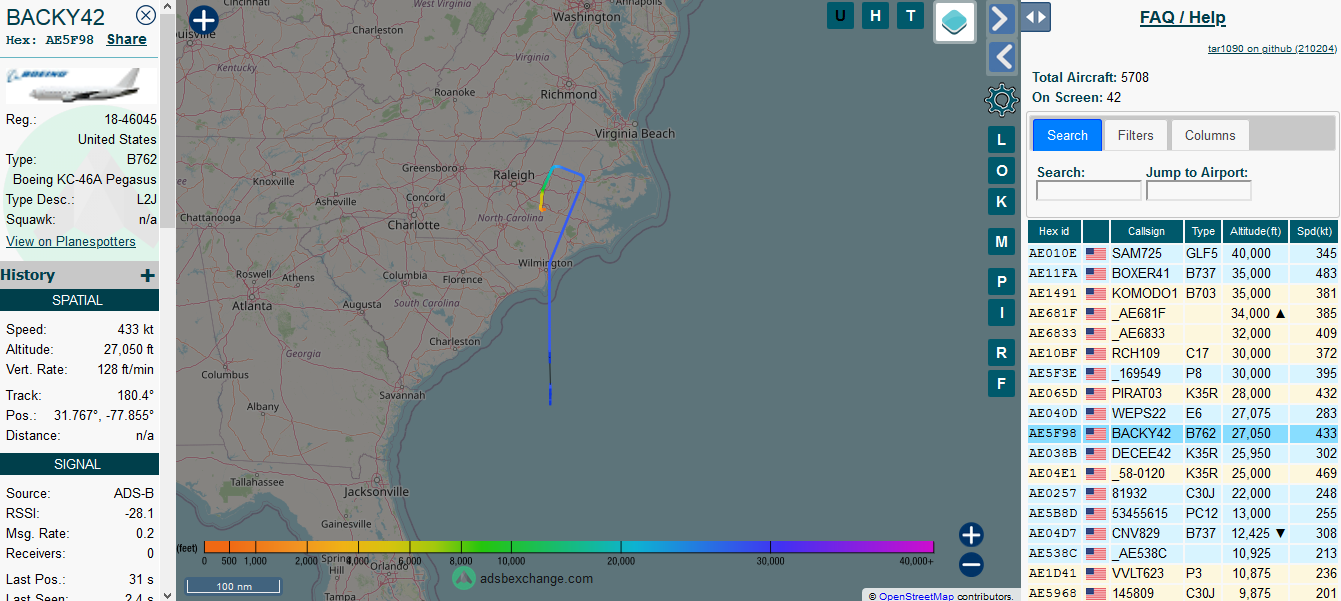Screen dimensions: 1341x601
Task: Open the settings gear menu
Action: tap(1002, 100)
